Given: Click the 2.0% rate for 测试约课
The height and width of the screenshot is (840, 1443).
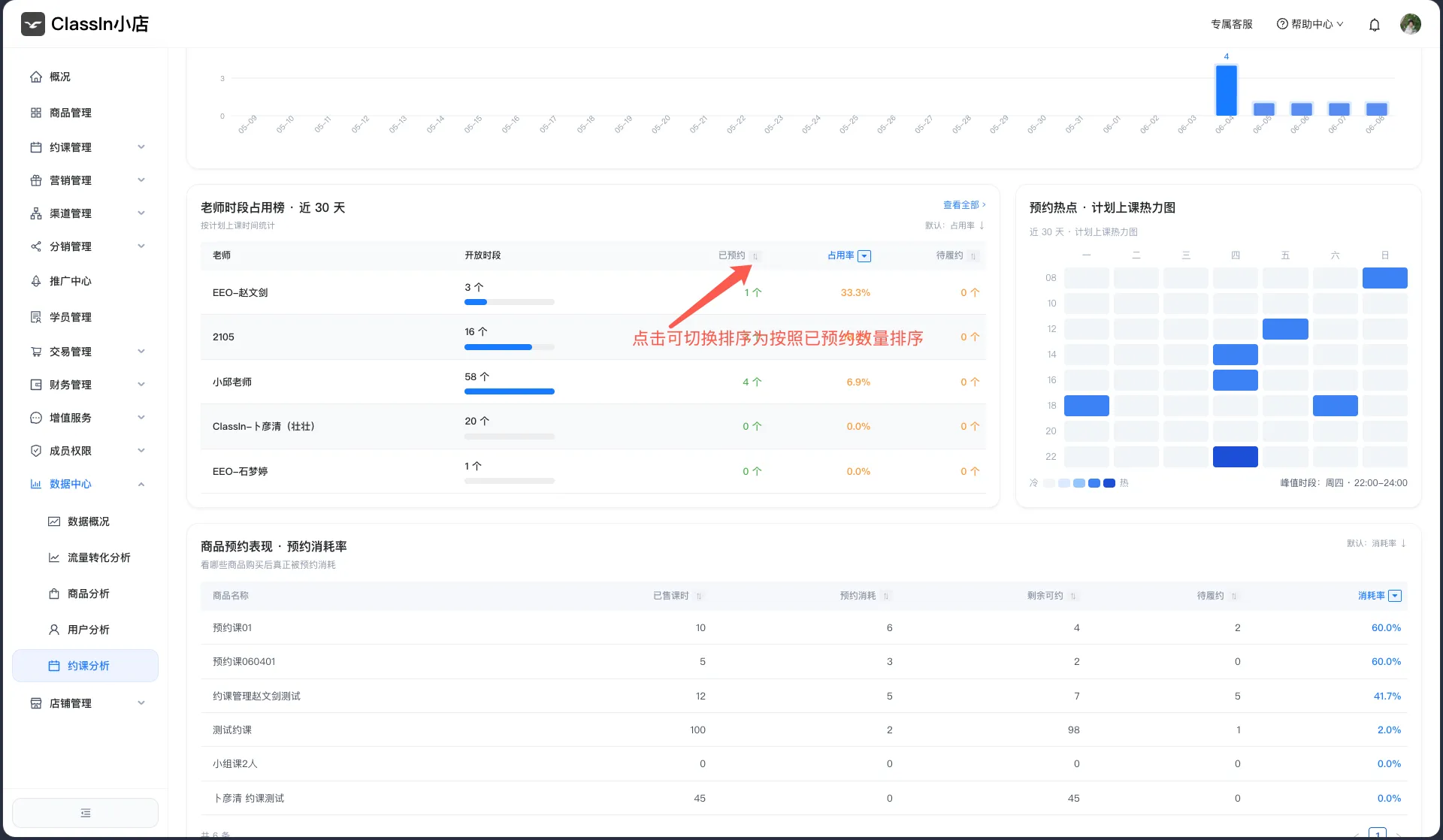Looking at the screenshot, I should click(x=1389, y=730).
